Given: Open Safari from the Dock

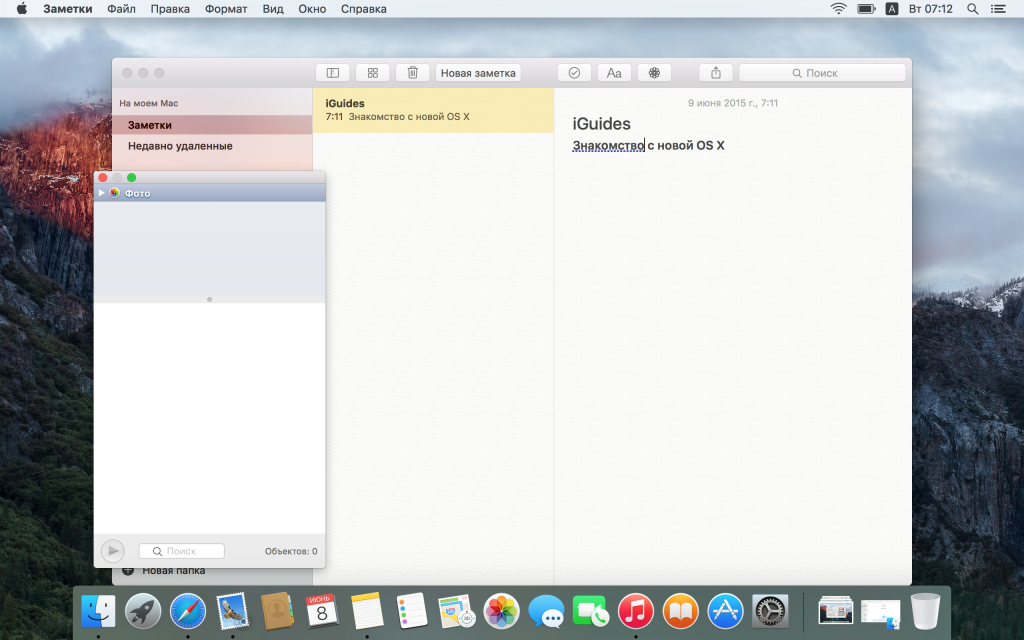Looking at the screenshot, I should [x=188, y=611].
